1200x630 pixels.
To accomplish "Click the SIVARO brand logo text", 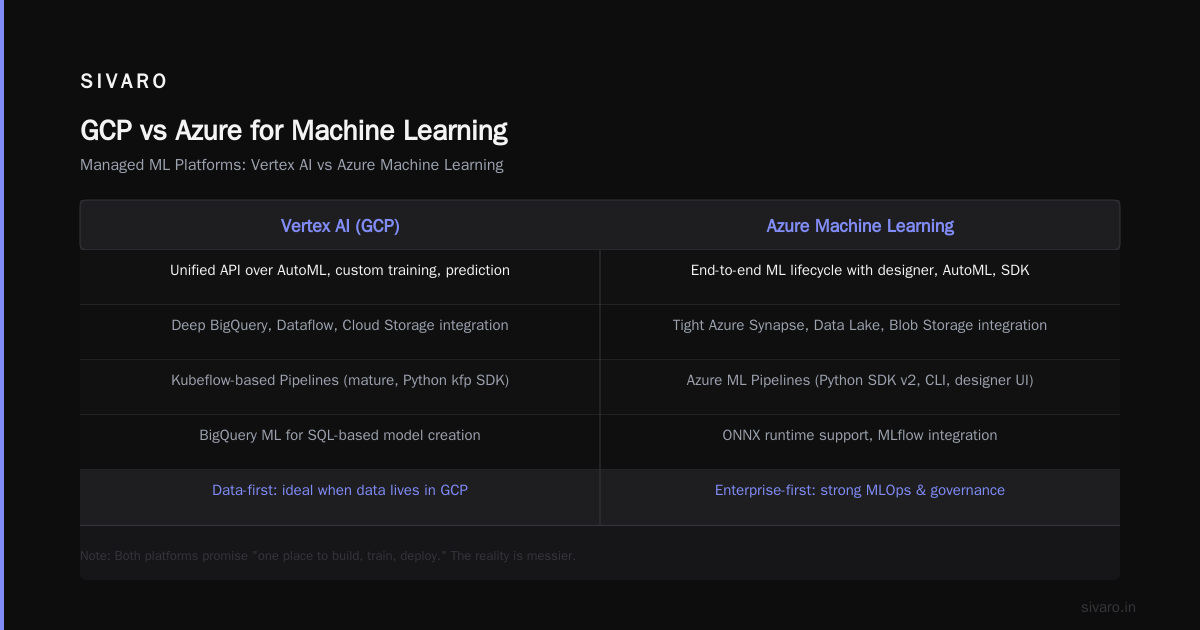I will pyautogui.click(x=124, y=82).
